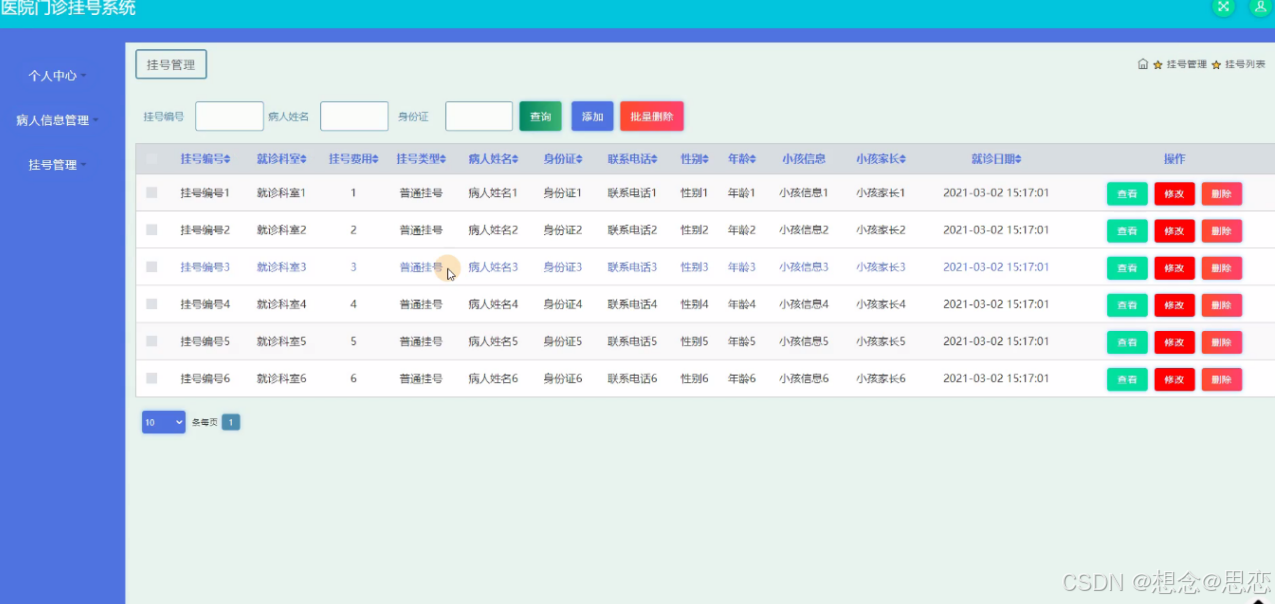The height and width of the screenshot is (604, 1275).
Task: Check the box for row 挂号编号2
Action: [x=152, y=229]
